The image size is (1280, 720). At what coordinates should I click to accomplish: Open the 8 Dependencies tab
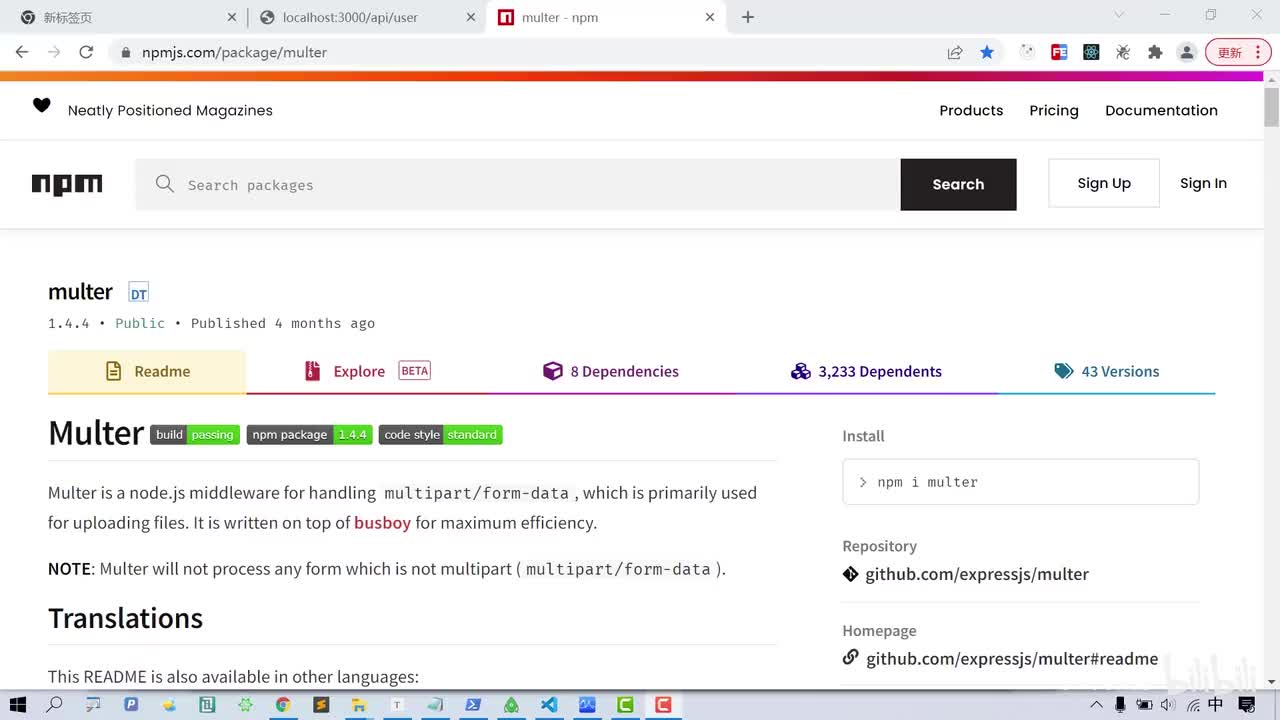(x=611, y=371)
